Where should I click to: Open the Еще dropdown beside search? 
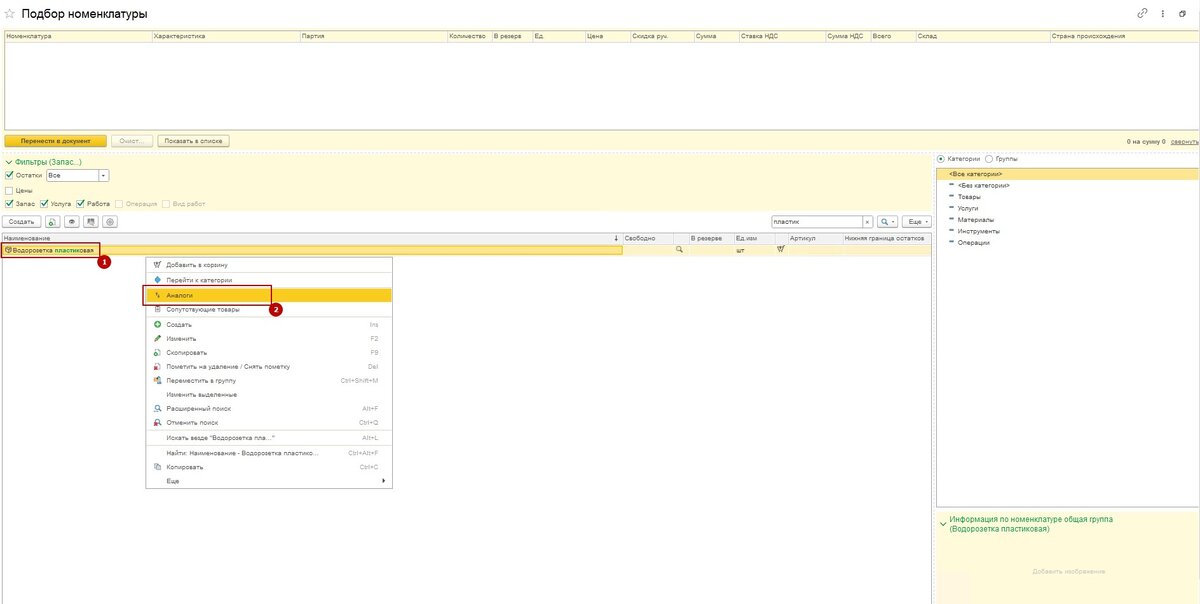click(917, 221)
